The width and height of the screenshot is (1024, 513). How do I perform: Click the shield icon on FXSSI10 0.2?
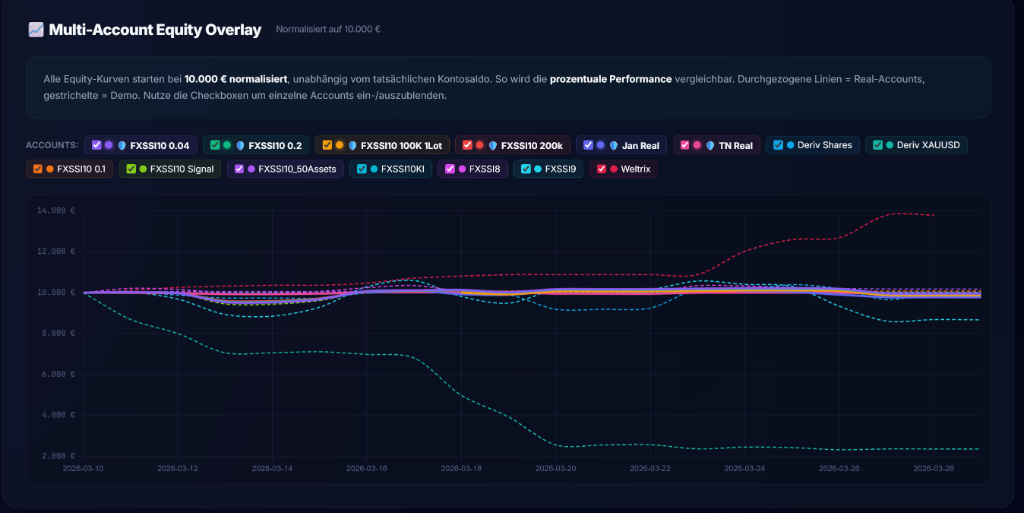coord(240,145)
